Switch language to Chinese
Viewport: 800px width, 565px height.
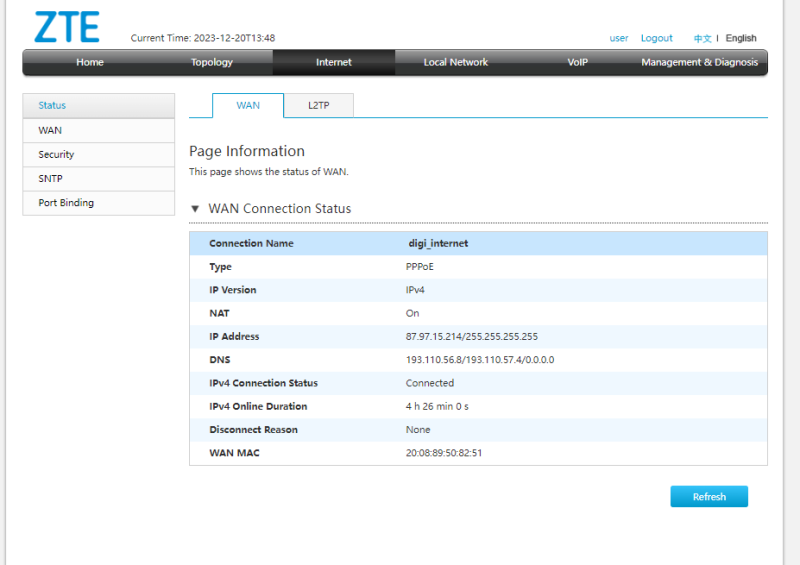[x=702, y=38]
